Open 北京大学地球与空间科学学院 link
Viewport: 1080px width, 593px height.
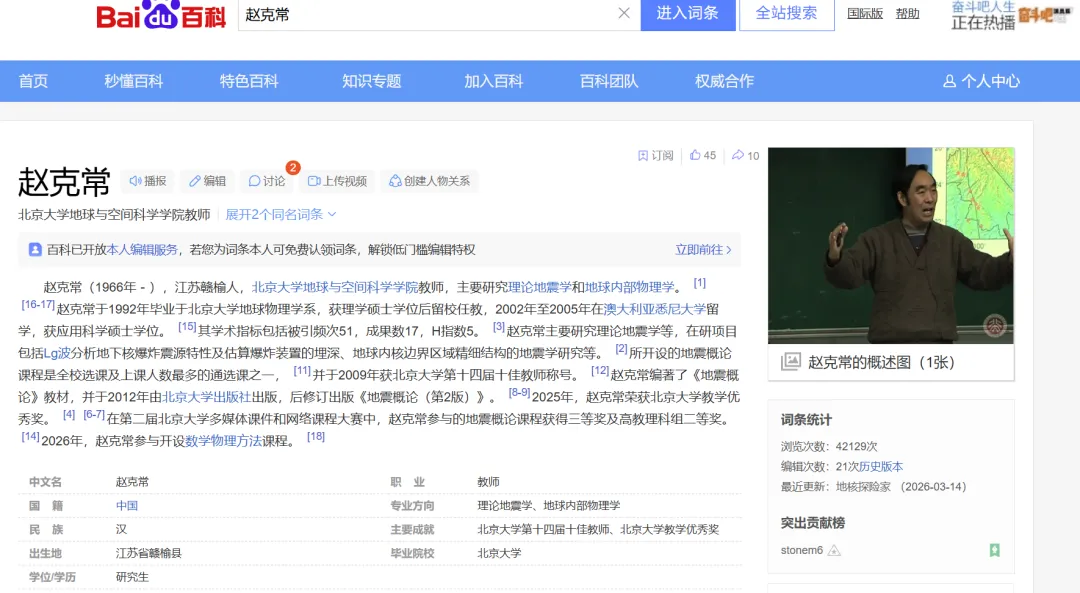tap(335, 287)
